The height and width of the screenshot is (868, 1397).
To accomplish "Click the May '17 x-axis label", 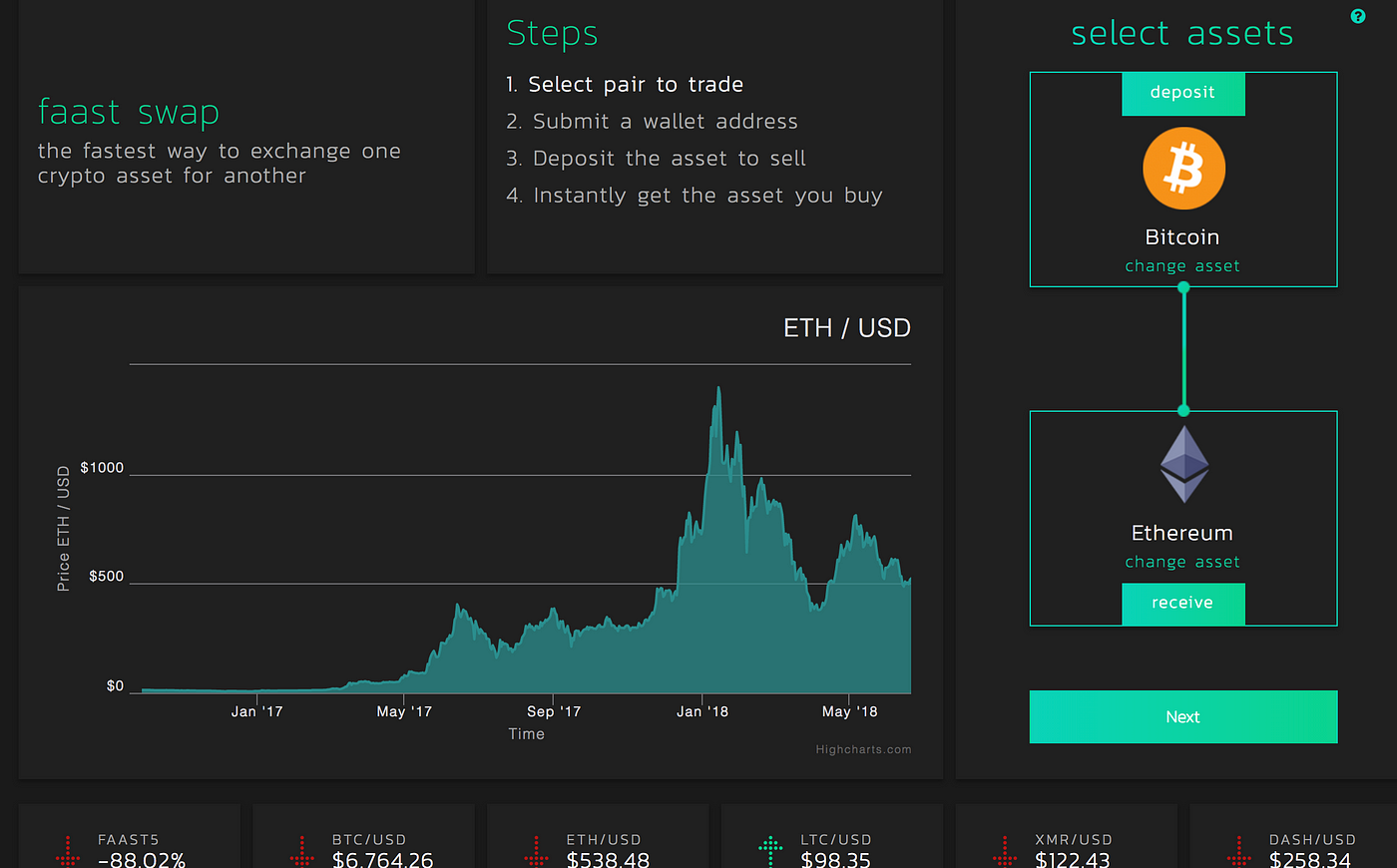I will (x=404, y=711).
